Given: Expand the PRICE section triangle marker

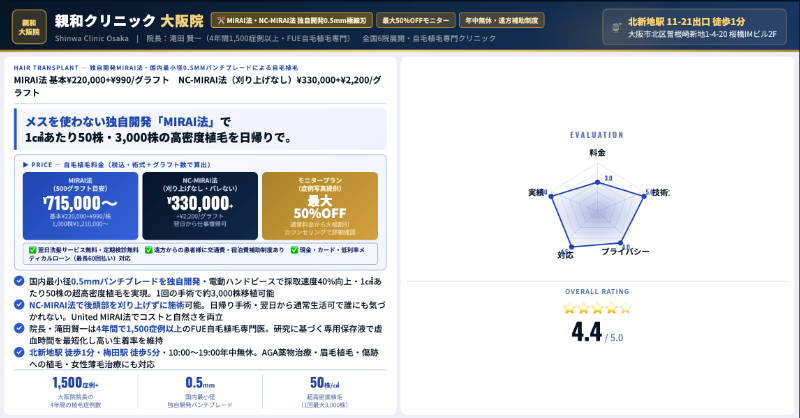Looking at the screenshot, I should [x=27, y=163].
